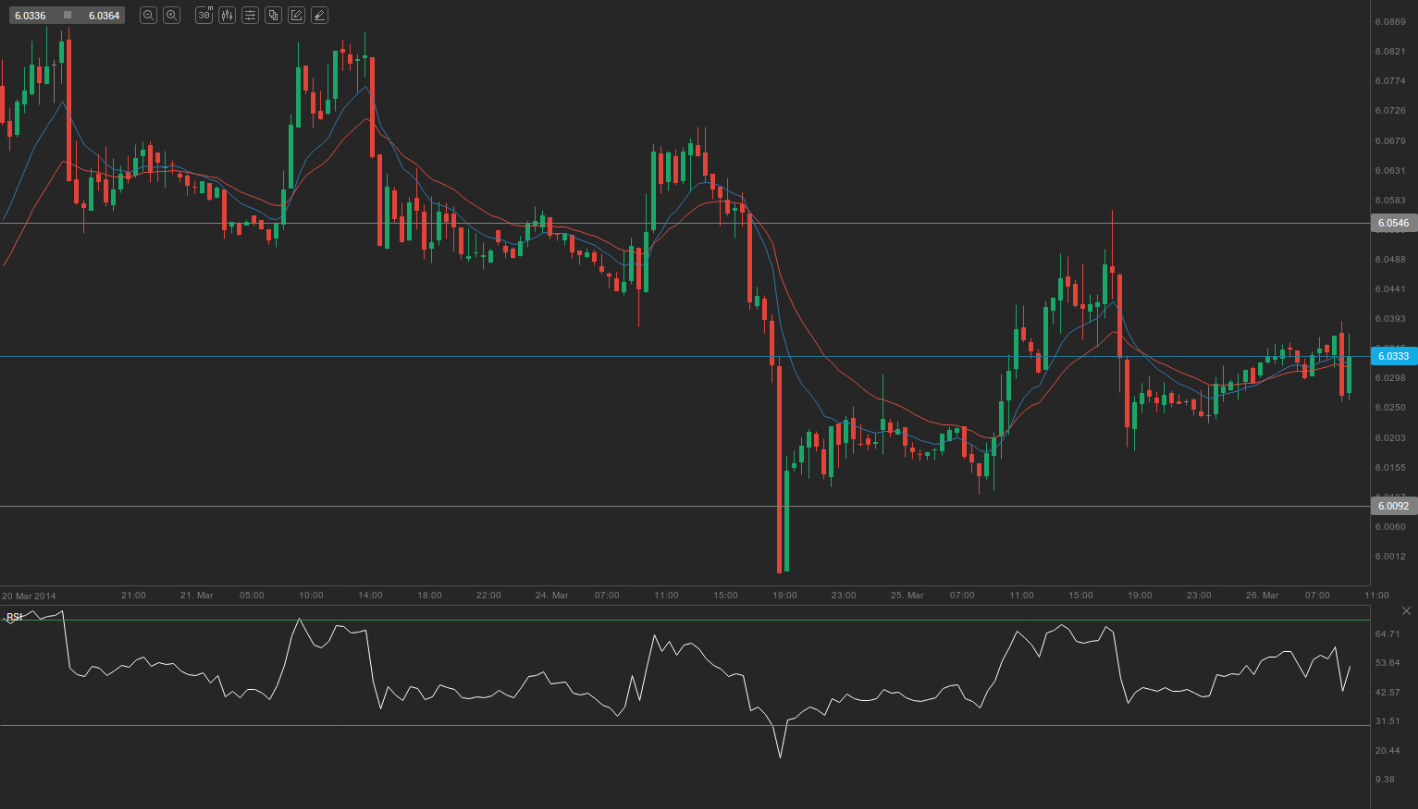
Task: Click the zoom in magnifier icon
Action: pos(172,15)
